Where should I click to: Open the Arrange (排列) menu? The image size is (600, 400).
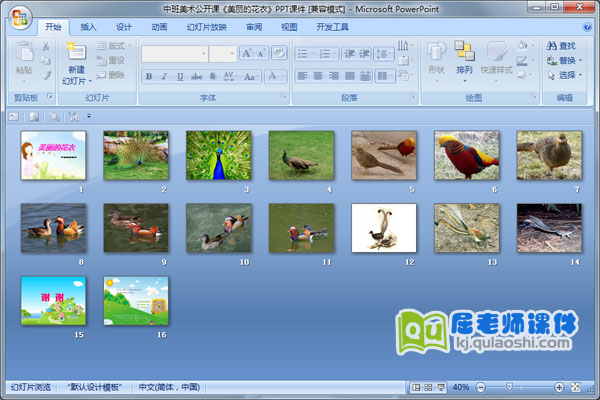[464, 60]
